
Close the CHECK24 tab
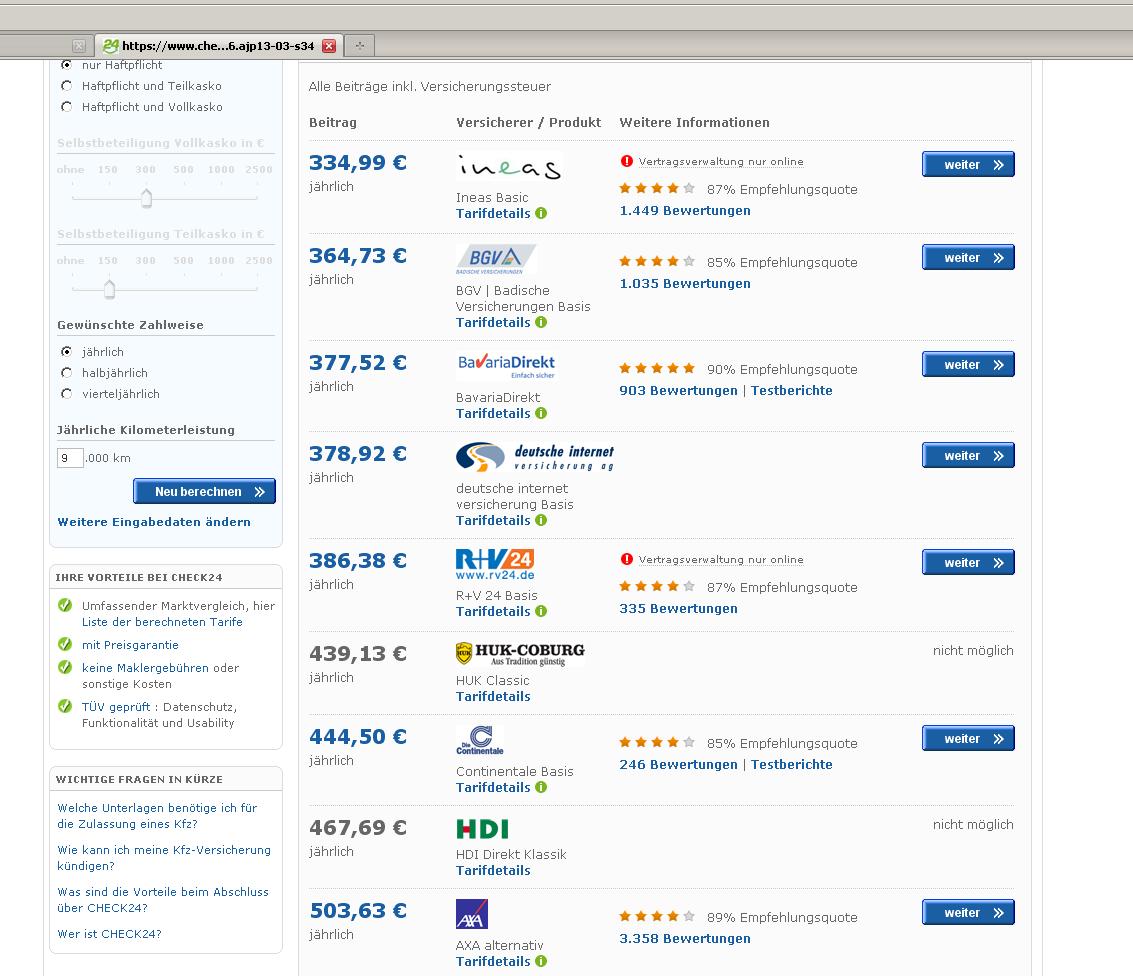pyautogui.click(x=329, y=46)
